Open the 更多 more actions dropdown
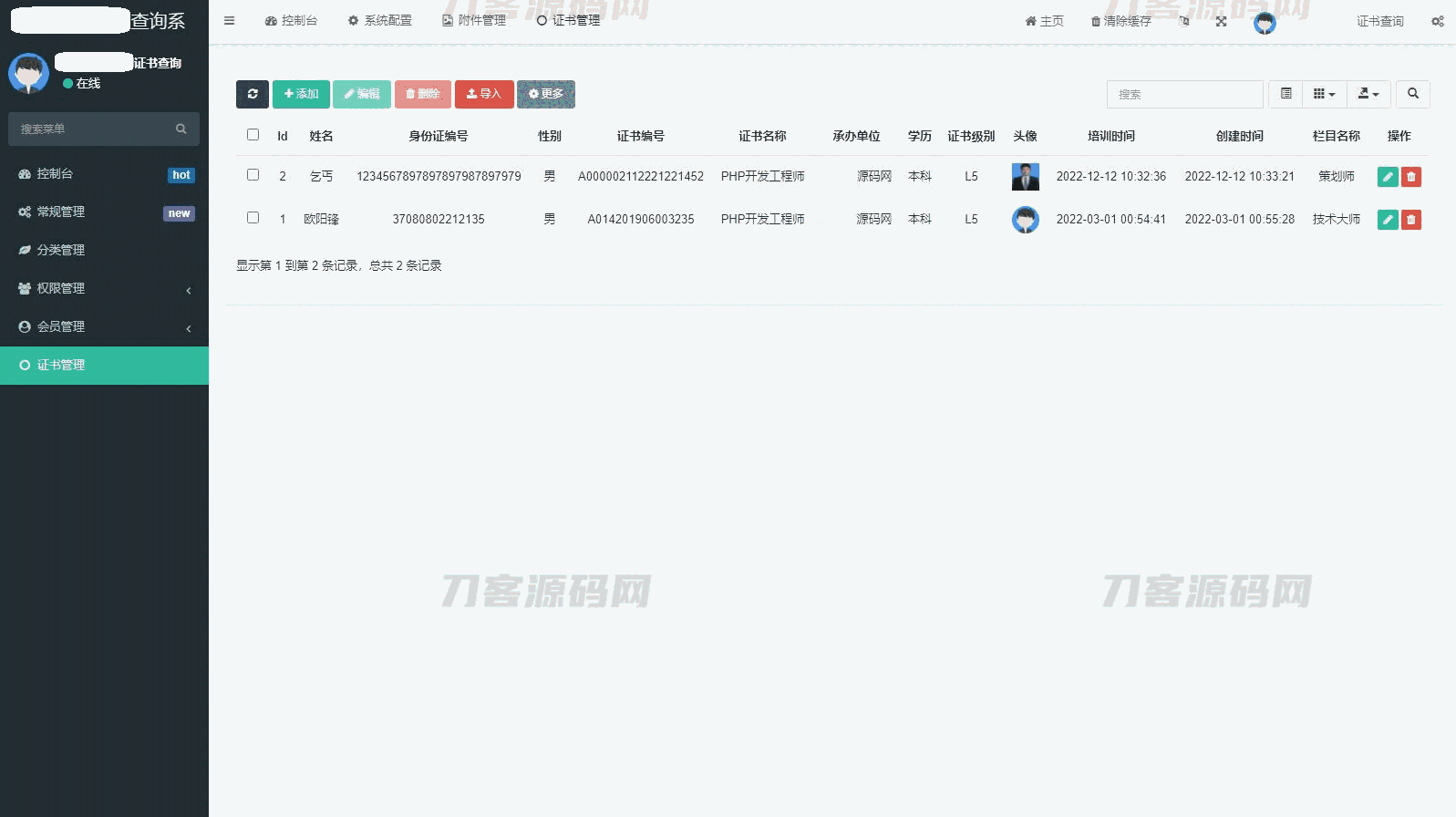 click(546, 94)
